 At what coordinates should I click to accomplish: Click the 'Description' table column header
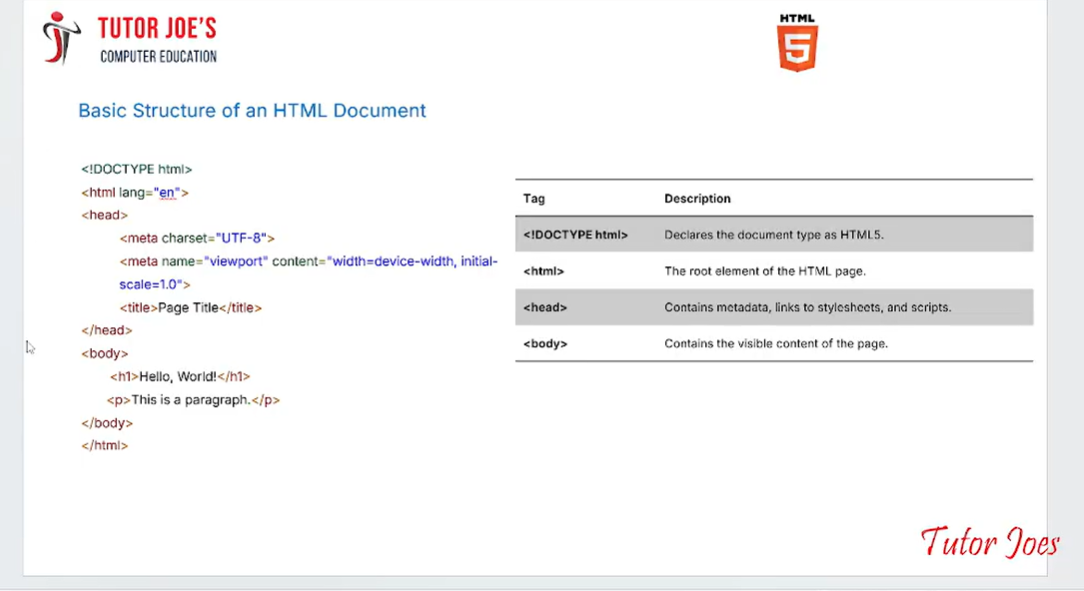697,198
